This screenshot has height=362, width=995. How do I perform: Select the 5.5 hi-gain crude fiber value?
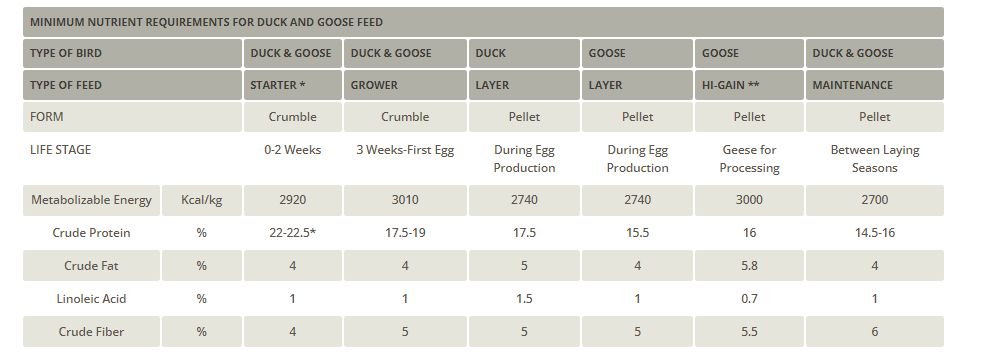(749, 332)
